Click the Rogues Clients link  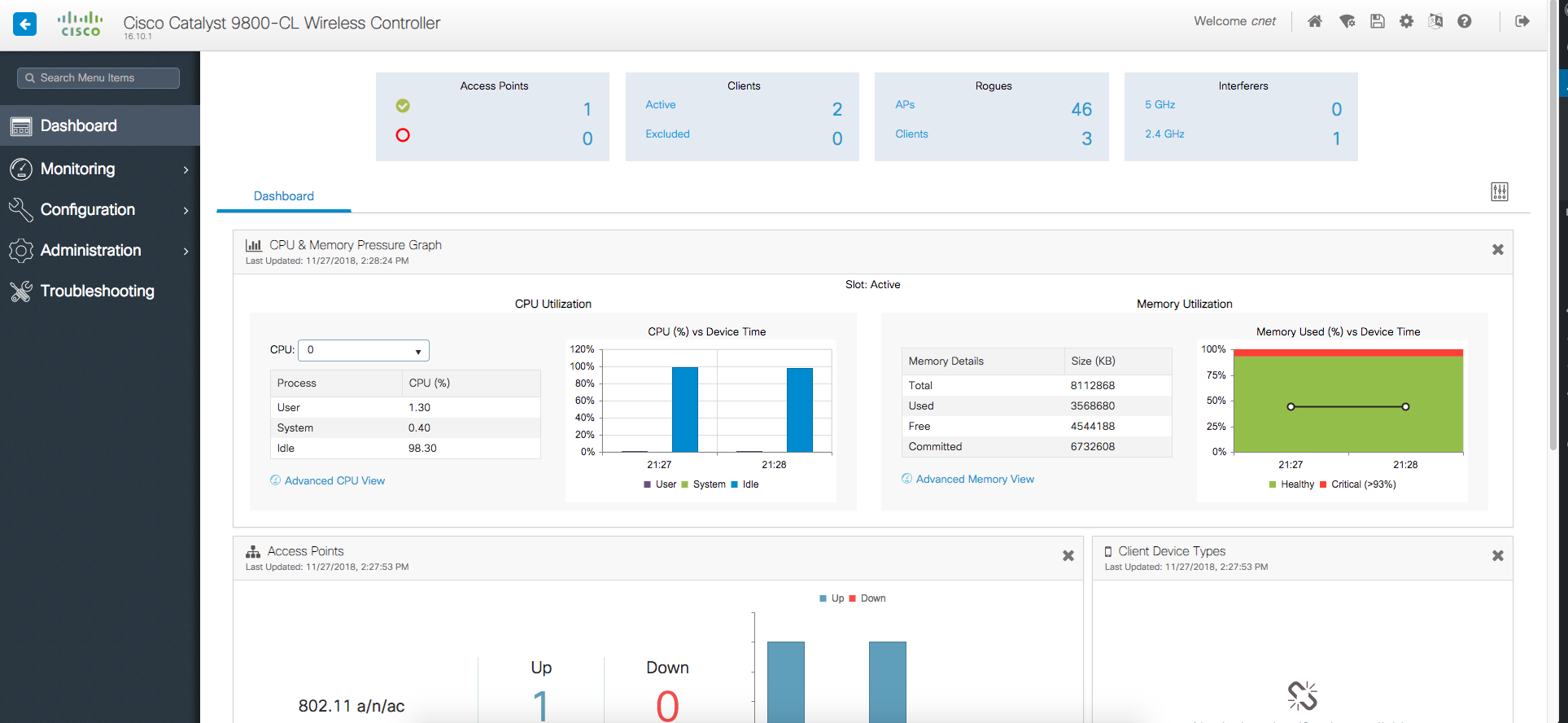pos(912,134)
